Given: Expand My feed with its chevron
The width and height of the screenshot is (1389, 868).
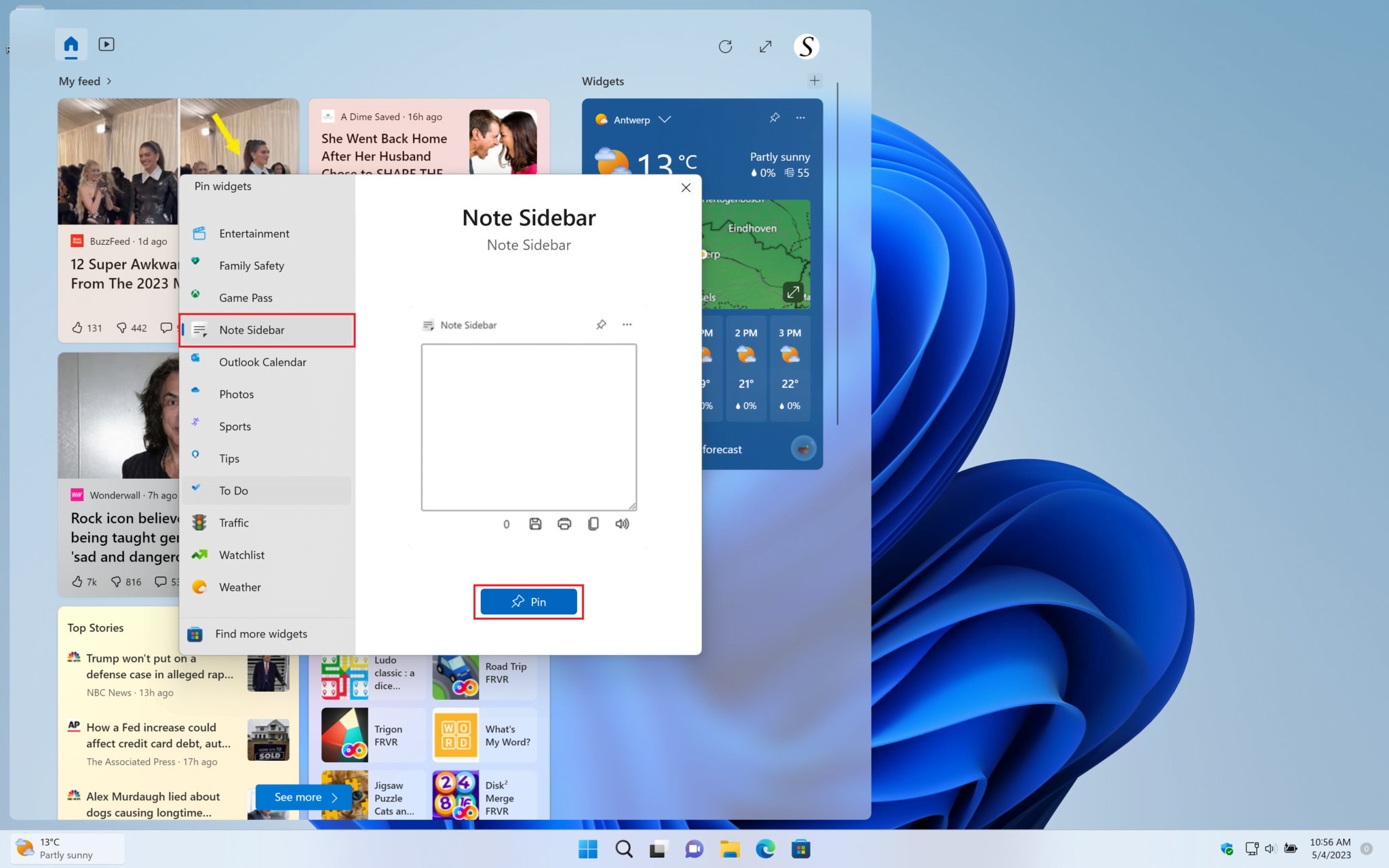Looking at the screenshot, I should (x=108, y=81).
